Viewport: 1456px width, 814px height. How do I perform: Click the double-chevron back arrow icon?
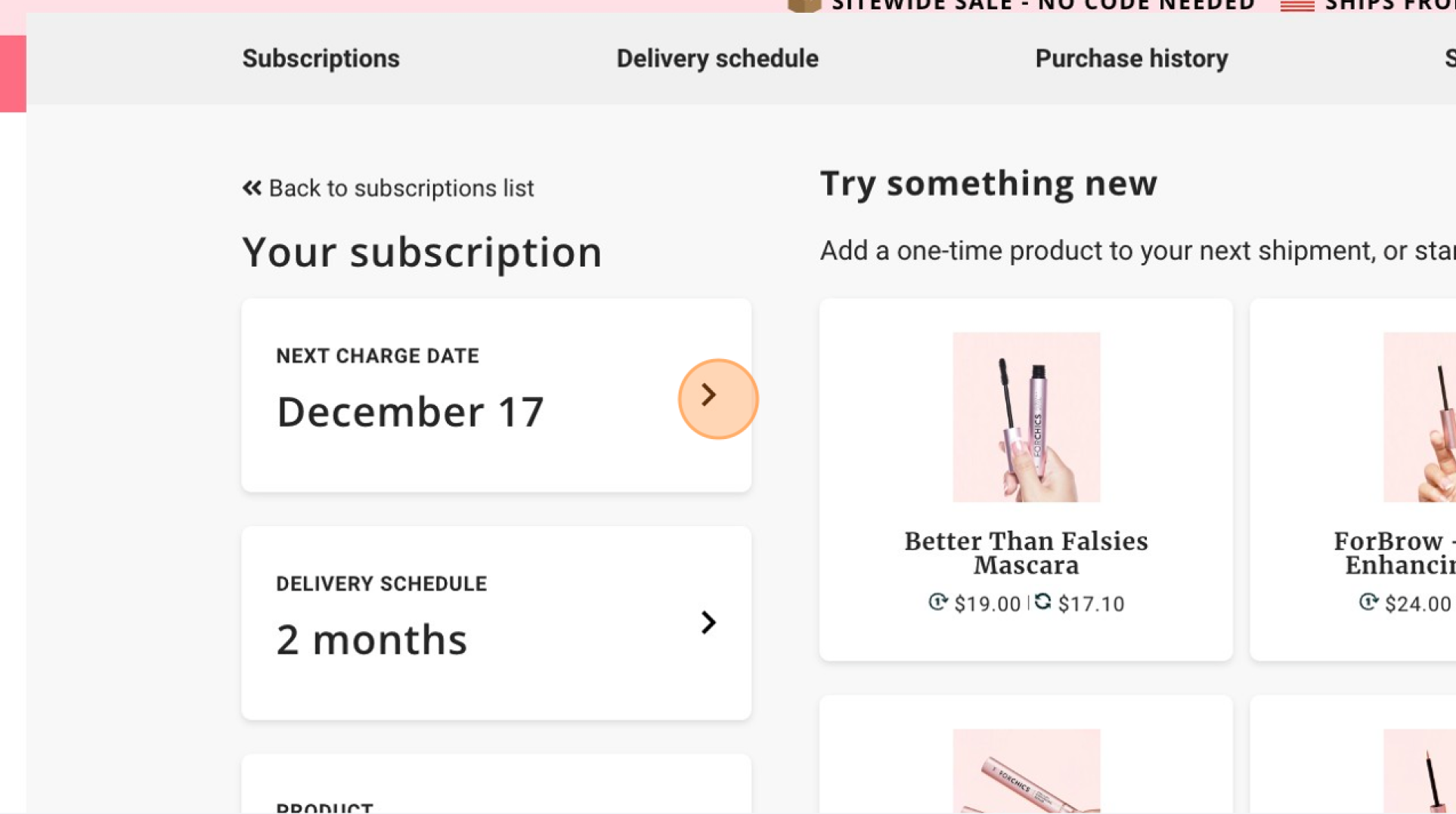click(252, 187)
